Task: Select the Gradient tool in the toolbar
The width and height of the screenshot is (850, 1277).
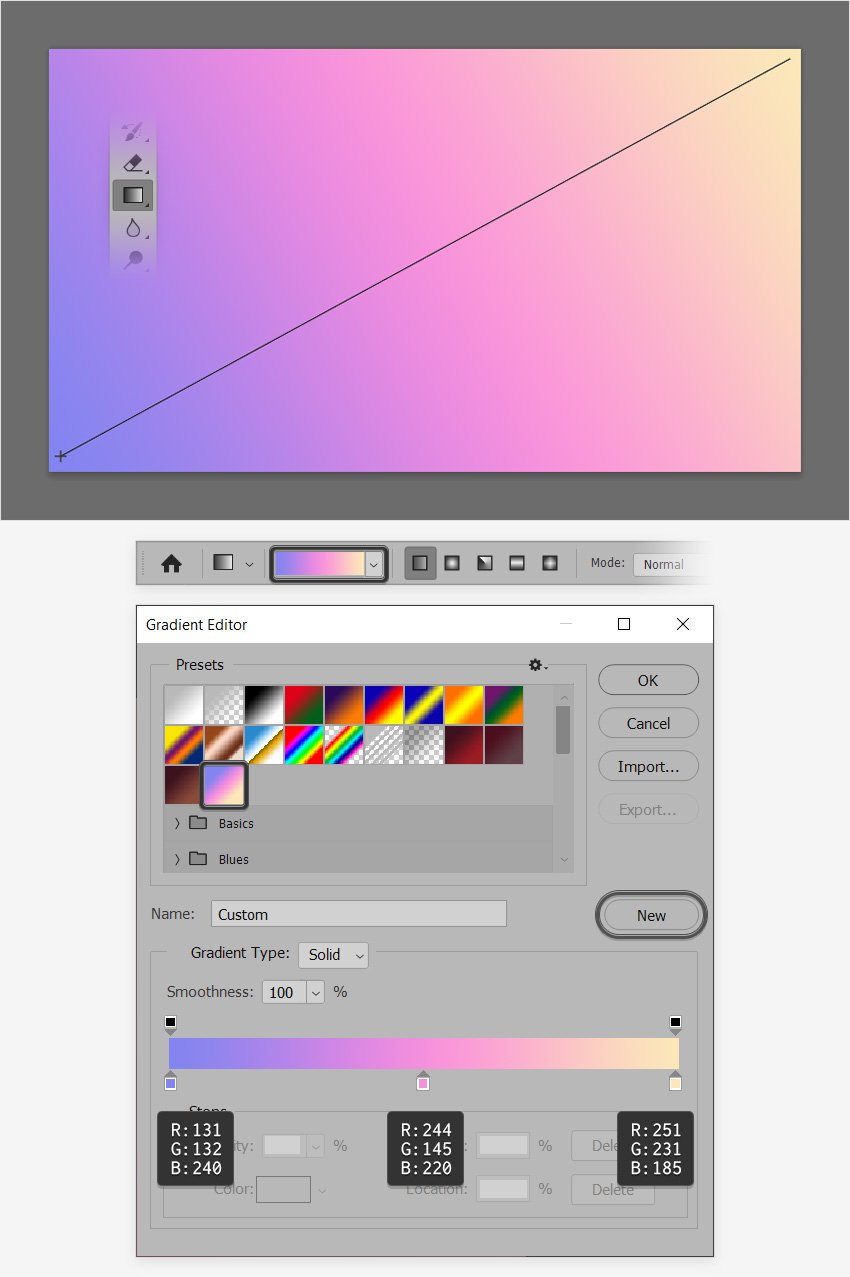Action: (x=133, y=195)
